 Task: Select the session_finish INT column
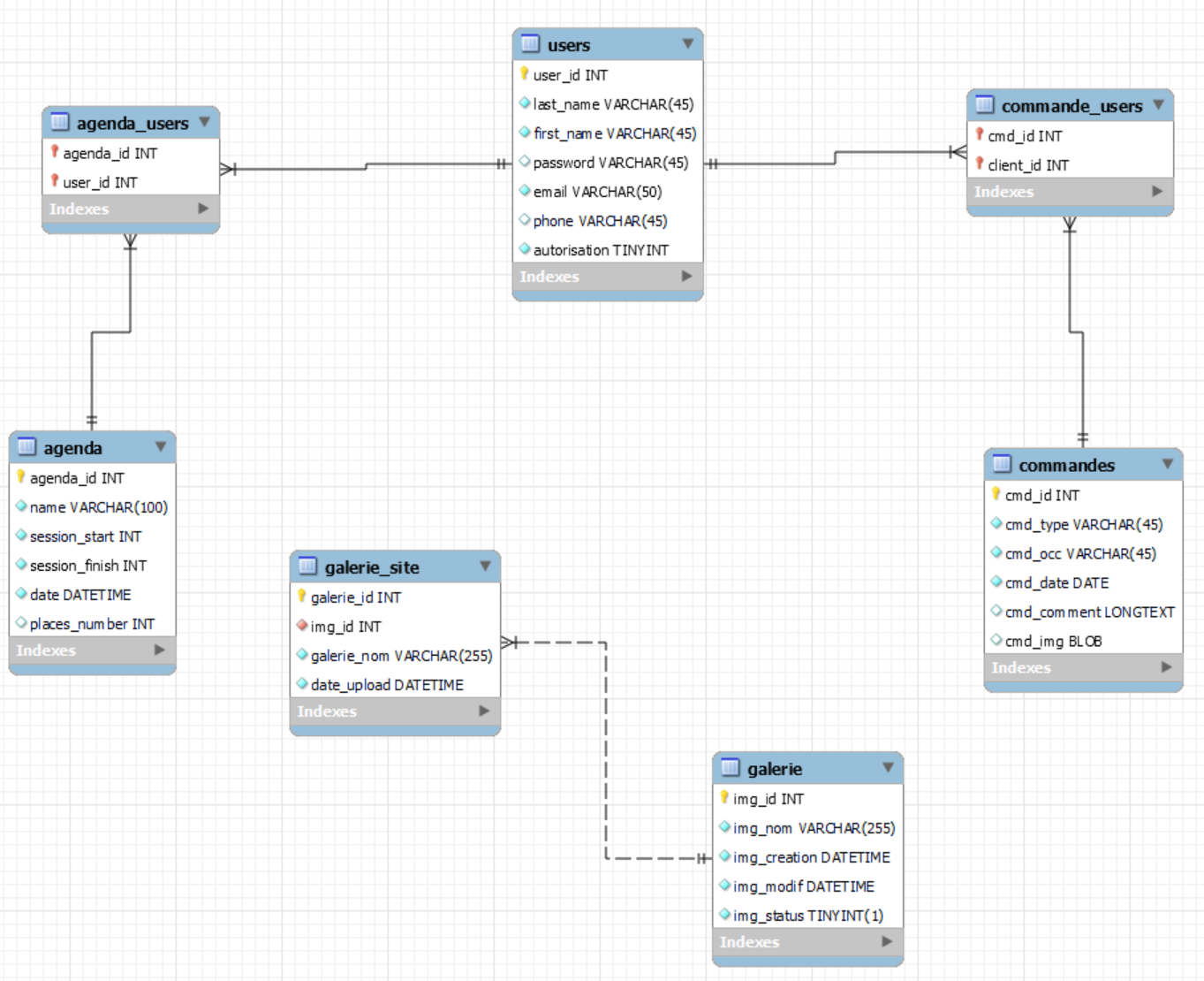tap(93, 566)
